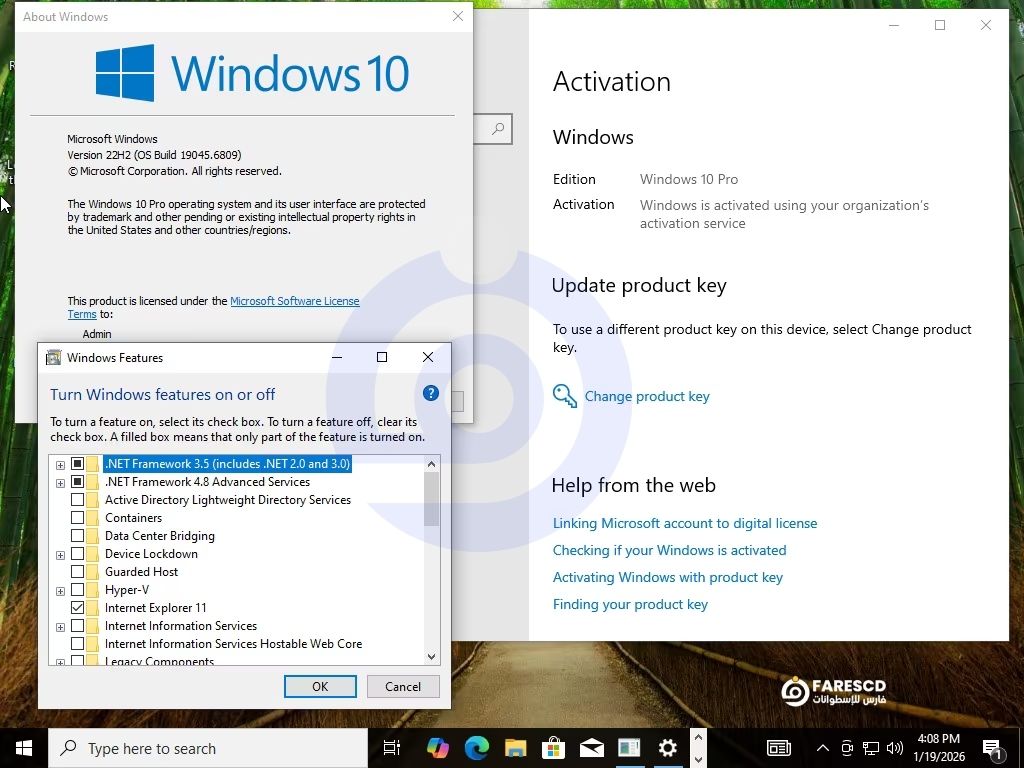Viewport: 1024px width, 768px height.
Task: Uncheck the Internet Explorer 11 checkbox
Action: [x=77, y=608]
